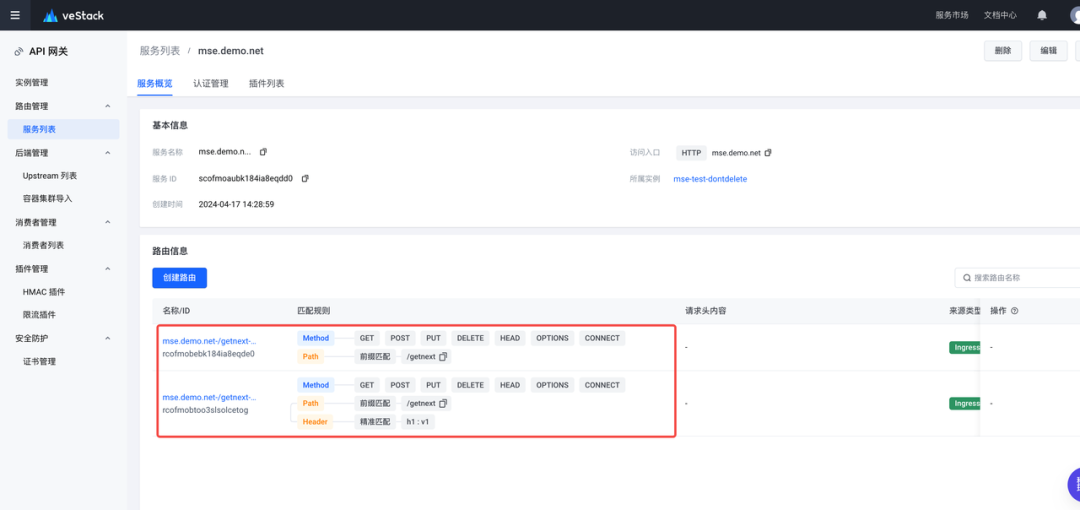Copy the service ID scofmoaubk184ia8eqdd0

point(305,178)
